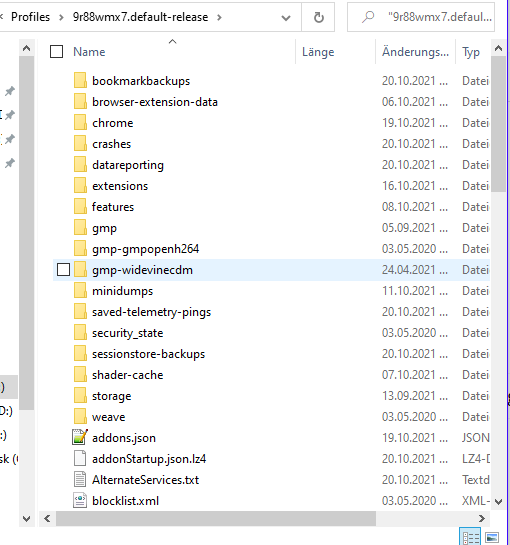The image size is (510, 545).
Task: Click the security_state folder icon
Action: pos(80,333)
